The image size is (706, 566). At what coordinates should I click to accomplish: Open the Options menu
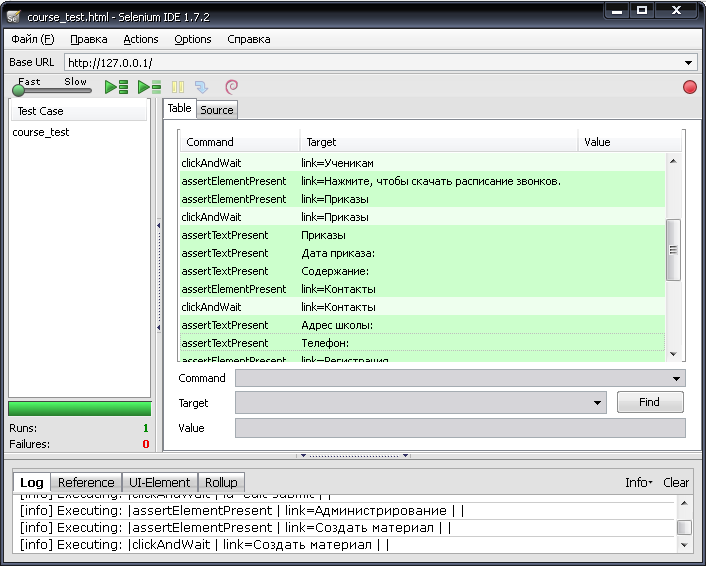tap(193, 39)
